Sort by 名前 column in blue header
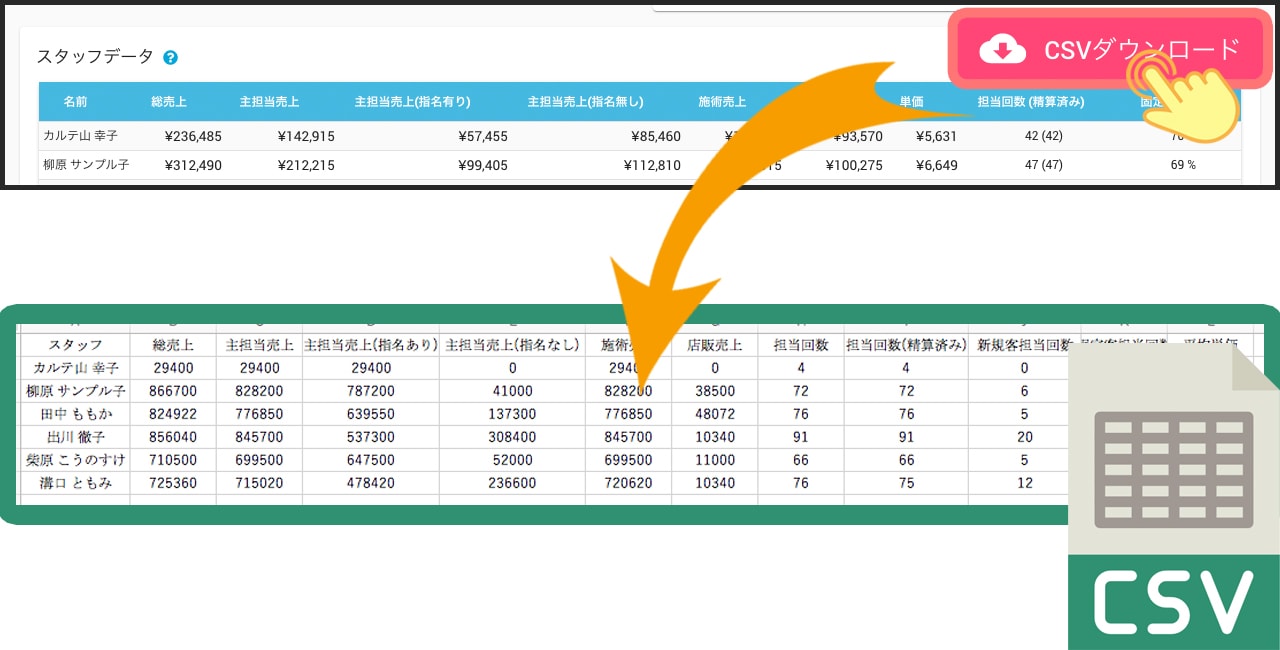The width and height of the screenshot is (1280, 650). coord(76,101)
